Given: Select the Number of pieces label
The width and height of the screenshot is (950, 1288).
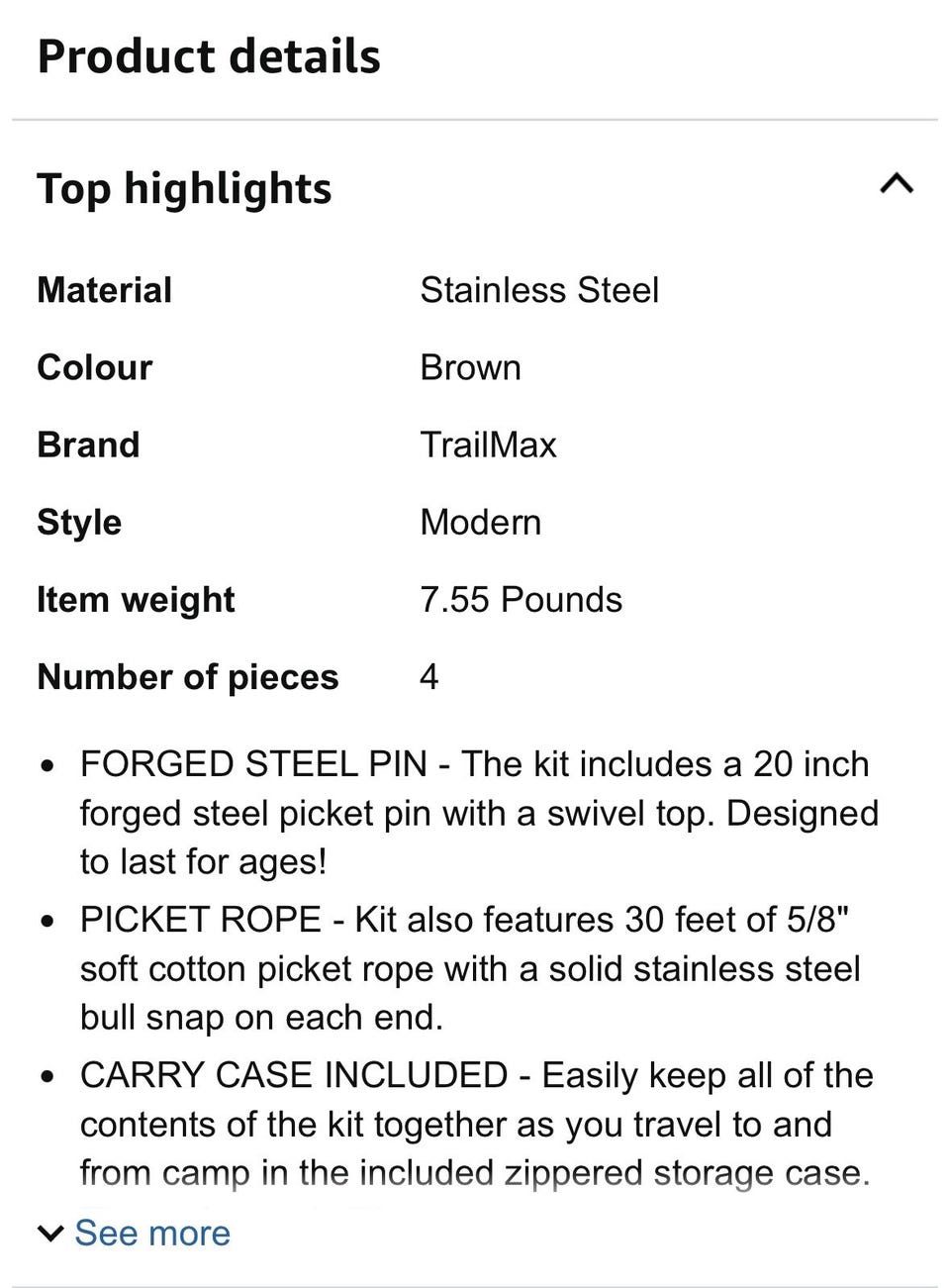Looking at the screenshot, I should tap(188, 676).
